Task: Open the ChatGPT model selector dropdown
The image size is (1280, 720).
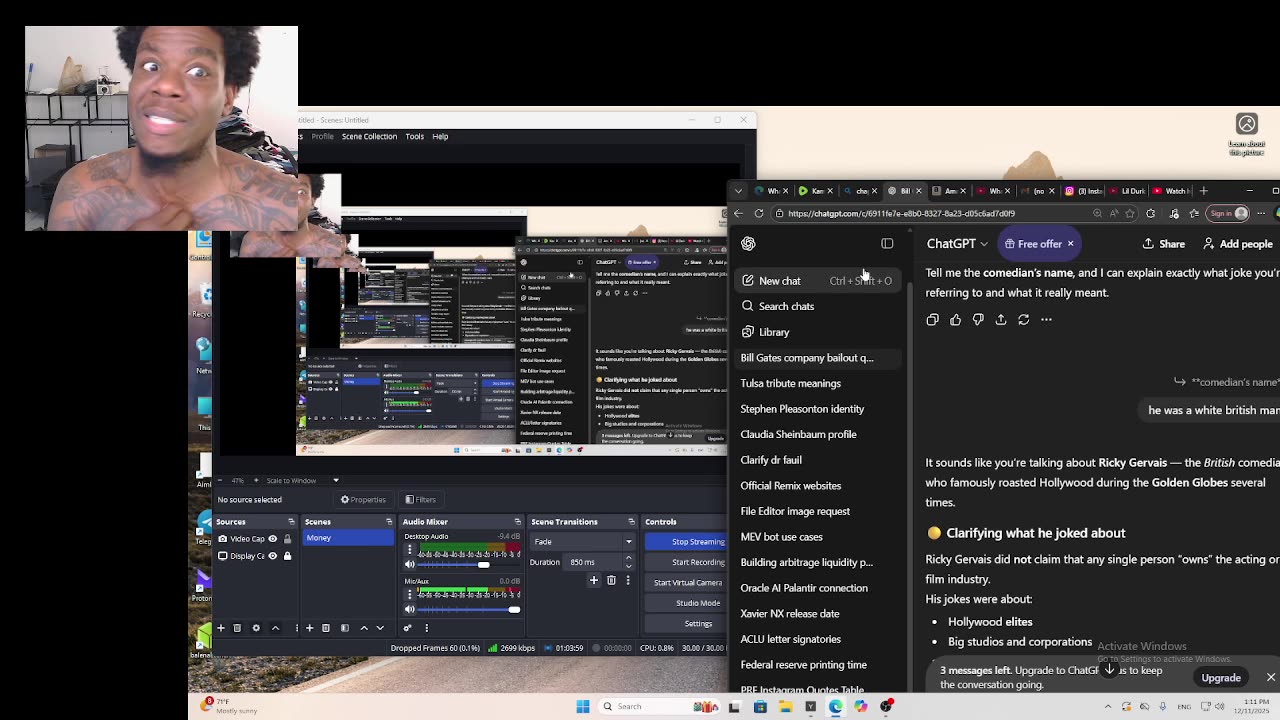Action: [957, 243]
